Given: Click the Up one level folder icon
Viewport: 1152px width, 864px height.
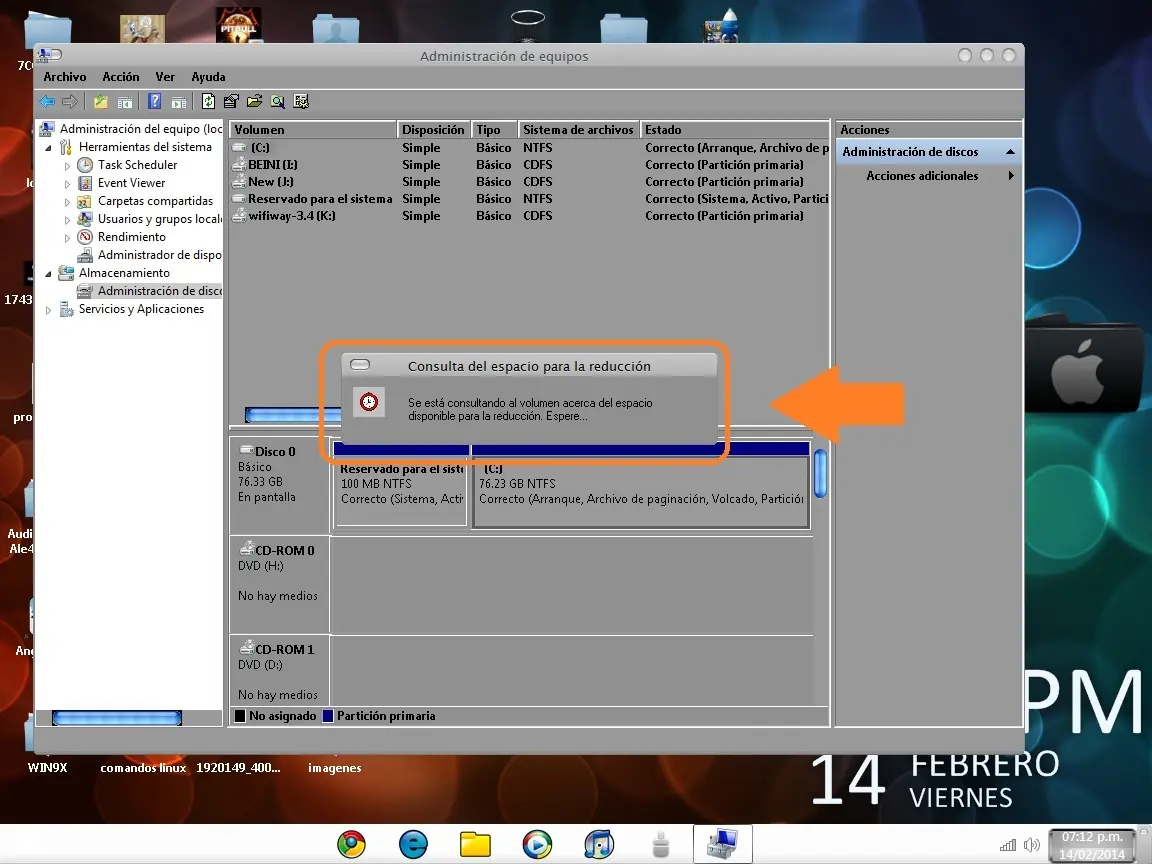Looking at the screenshot, I should 101,101.
